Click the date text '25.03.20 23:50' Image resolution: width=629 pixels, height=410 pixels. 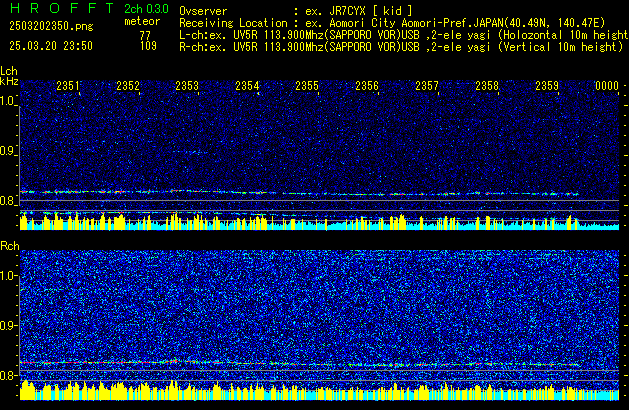(51, 46)
